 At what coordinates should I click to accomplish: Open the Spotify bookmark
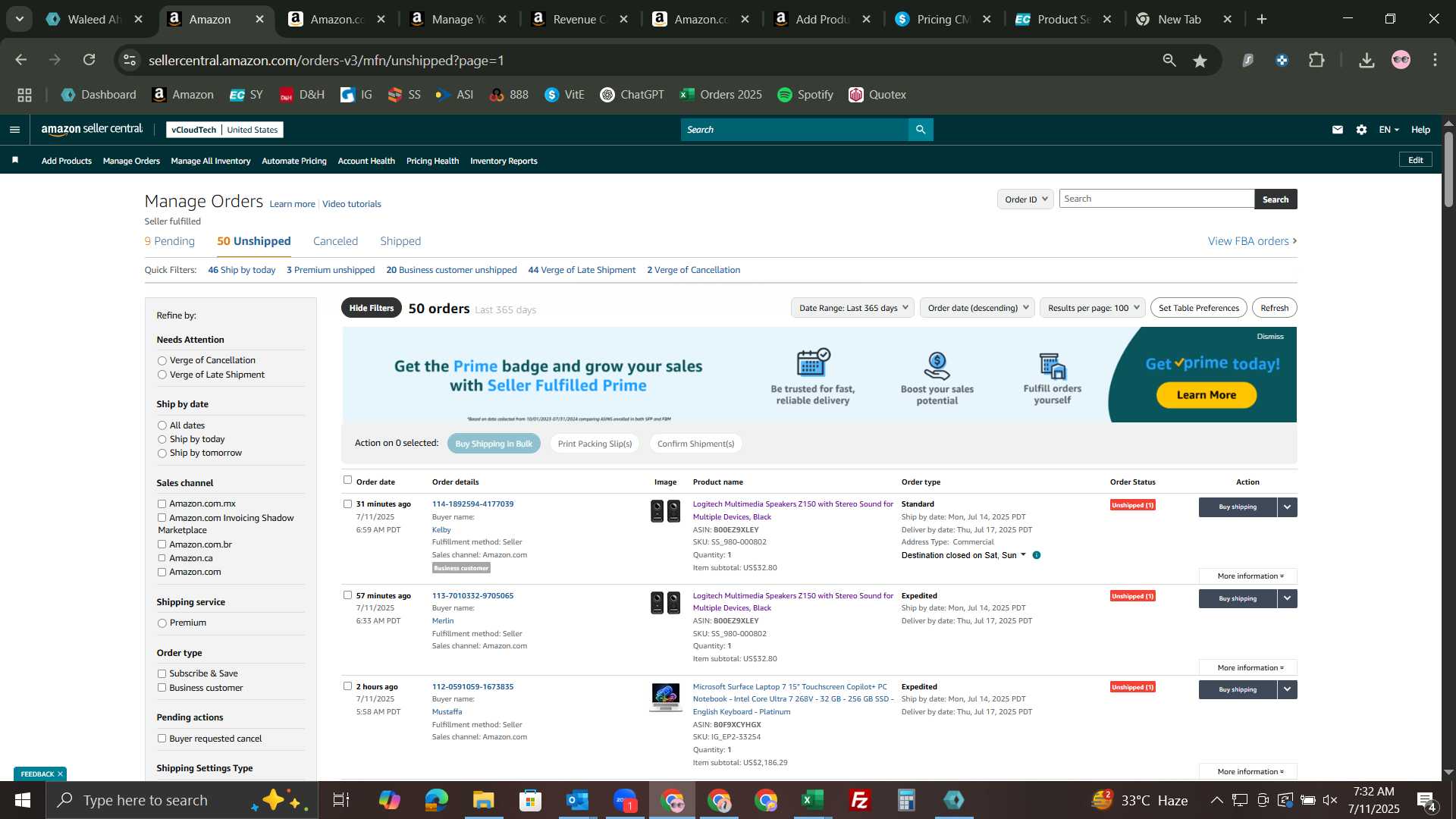805,95
